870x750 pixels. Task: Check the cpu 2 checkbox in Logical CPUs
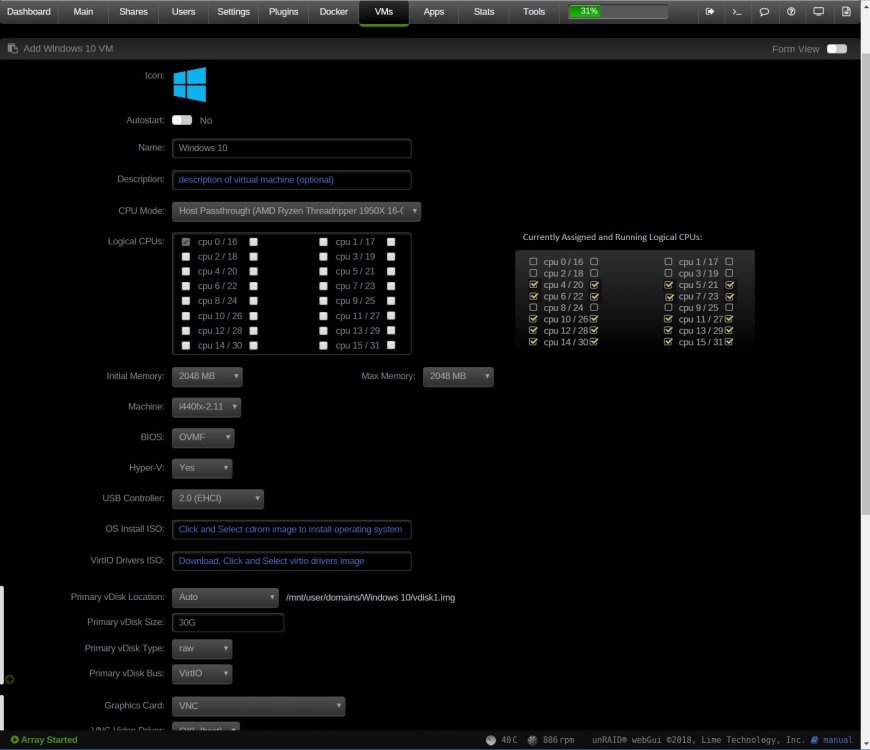pos(186,257)
